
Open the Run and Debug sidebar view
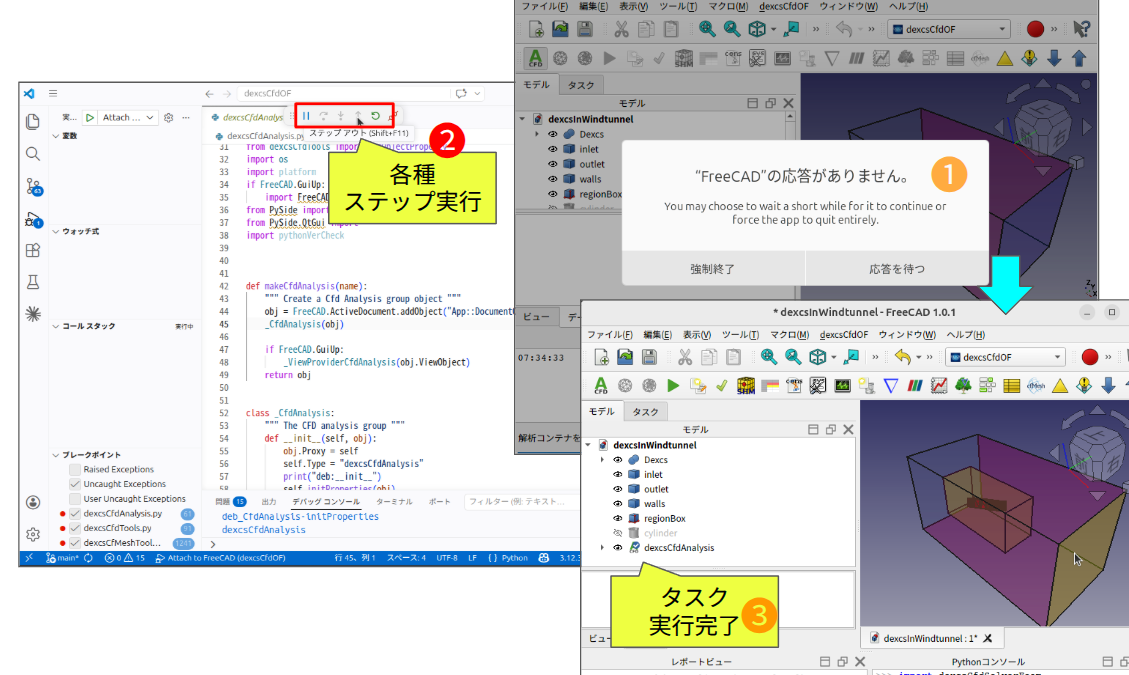pos(33,219)
